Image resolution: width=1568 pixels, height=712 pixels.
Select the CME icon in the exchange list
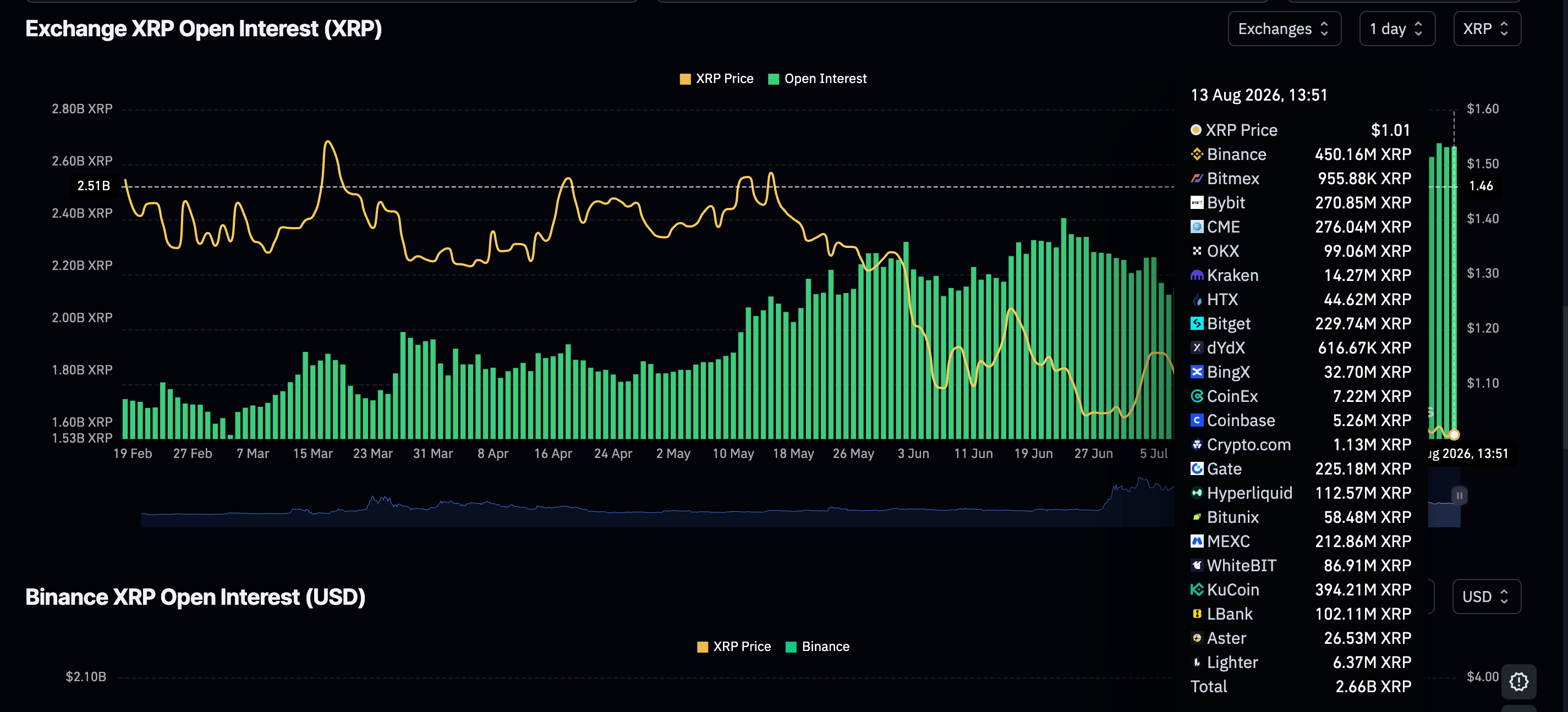coord(1197,227)
